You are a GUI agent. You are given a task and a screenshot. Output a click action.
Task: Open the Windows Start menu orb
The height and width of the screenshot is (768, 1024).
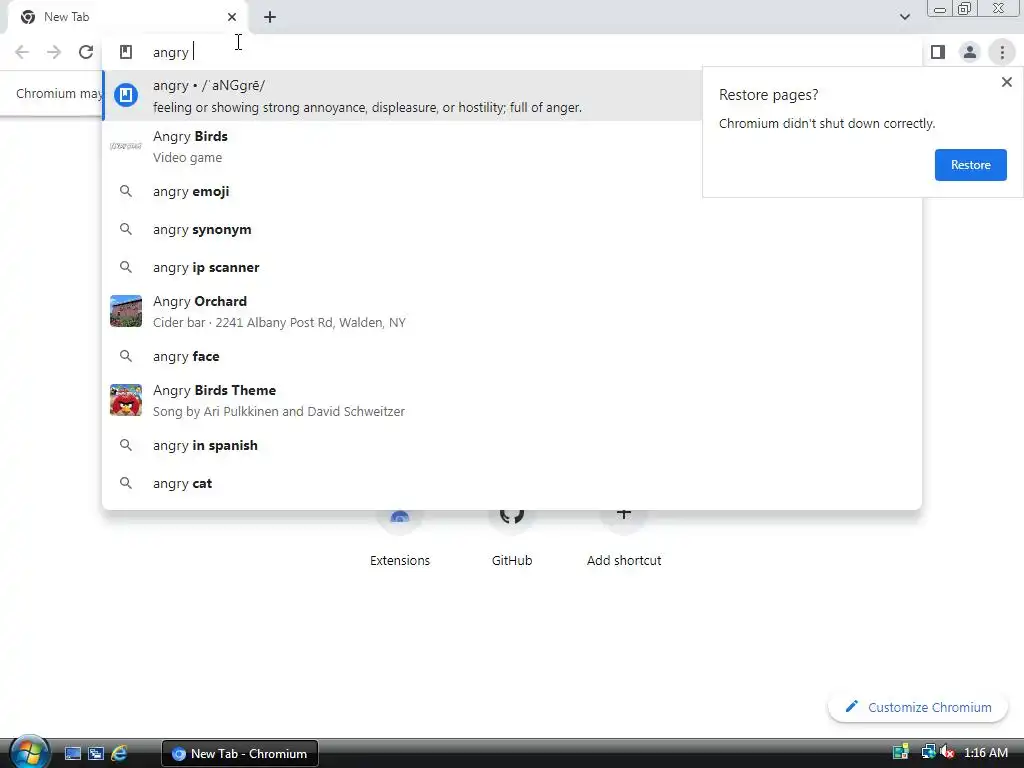pyautogui.click(x=28, y=752)
